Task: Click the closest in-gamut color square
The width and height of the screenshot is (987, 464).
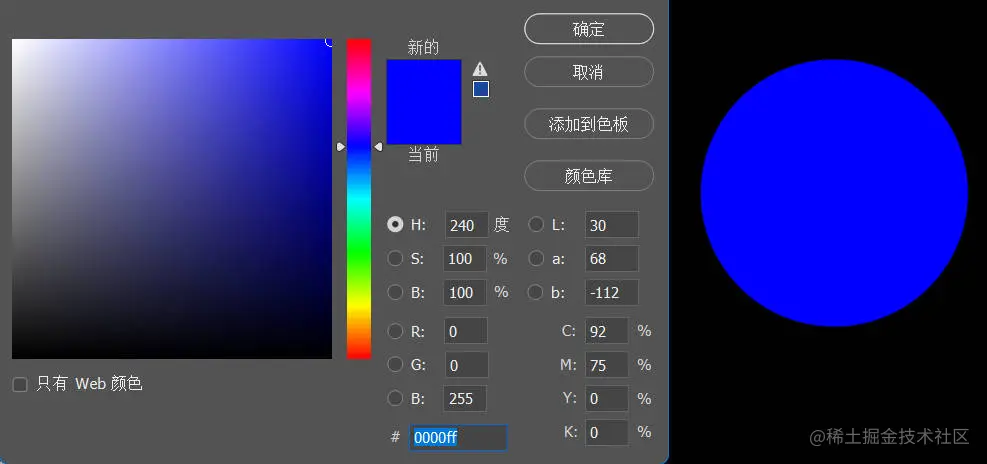Action: click(x=481, y=89)
